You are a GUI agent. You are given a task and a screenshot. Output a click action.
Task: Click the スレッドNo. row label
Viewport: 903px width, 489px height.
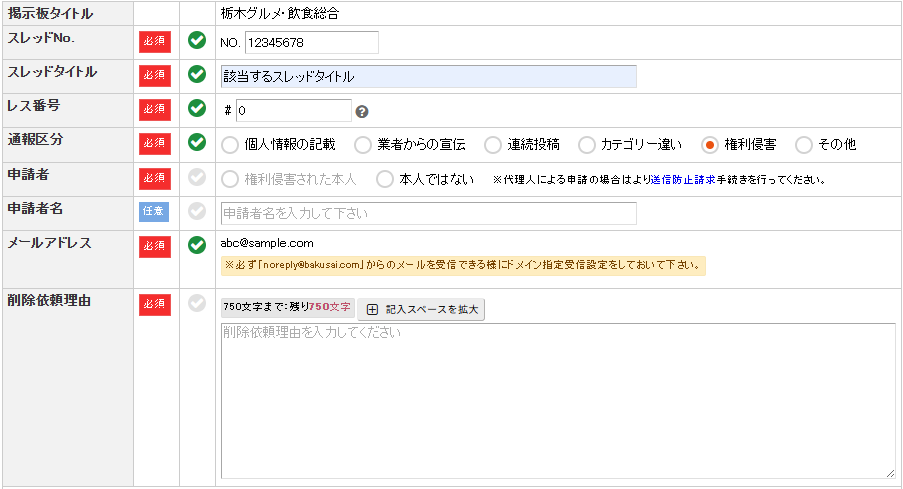click(41, 38)
